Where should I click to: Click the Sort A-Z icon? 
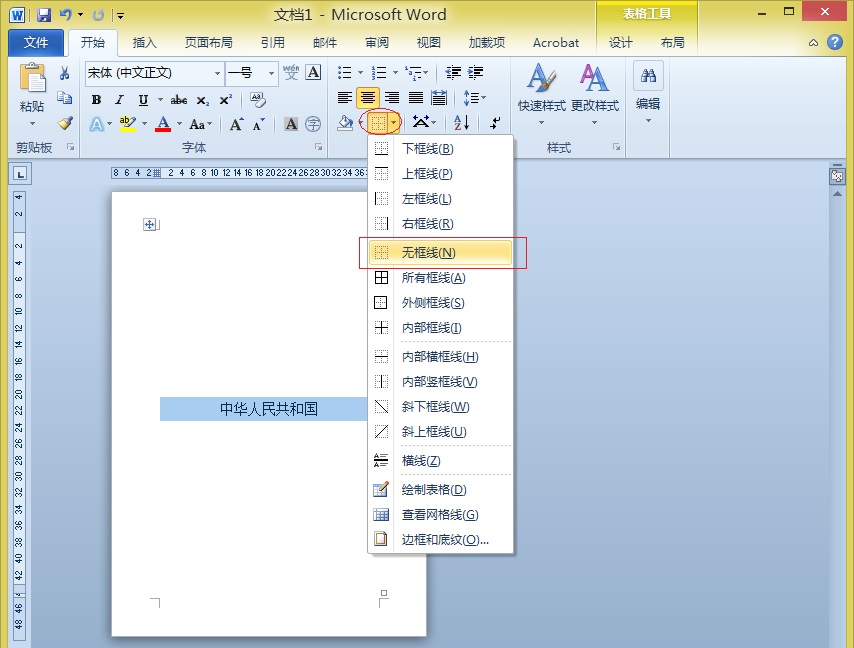click(x=461, y=123)
